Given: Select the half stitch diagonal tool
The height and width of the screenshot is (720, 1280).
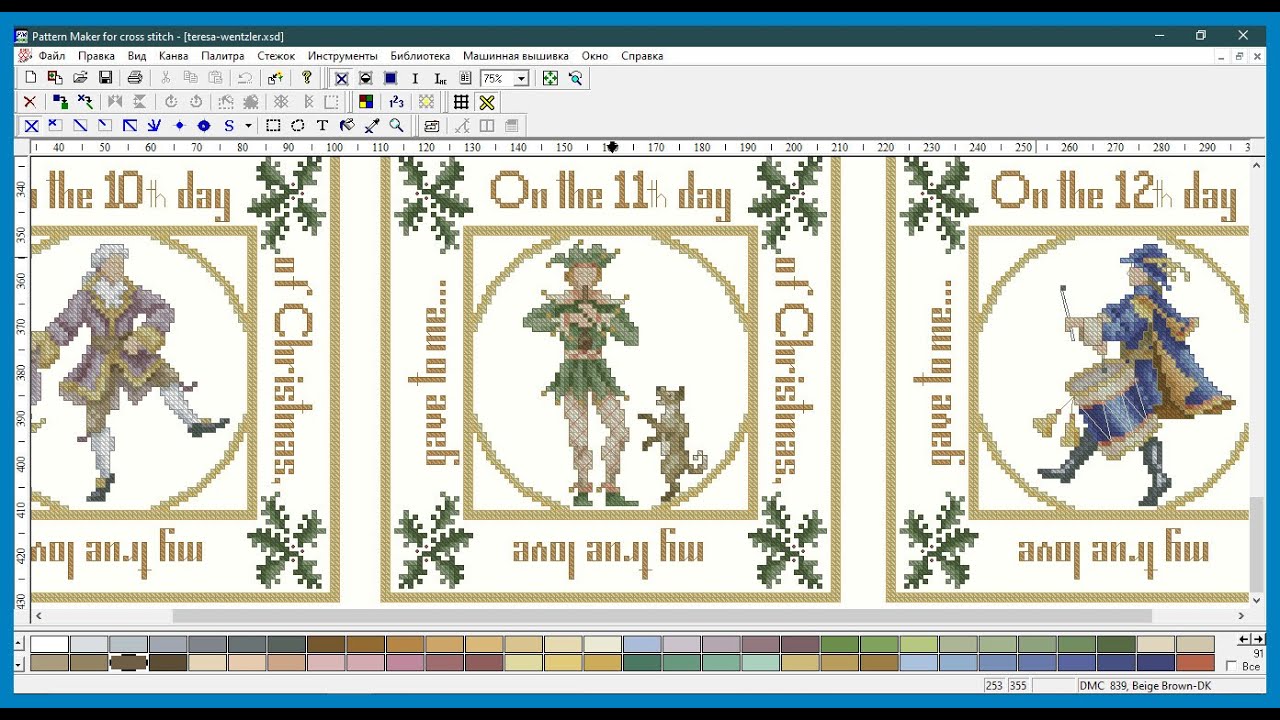Looking at the screenshot, I should [x=80, y=126].
